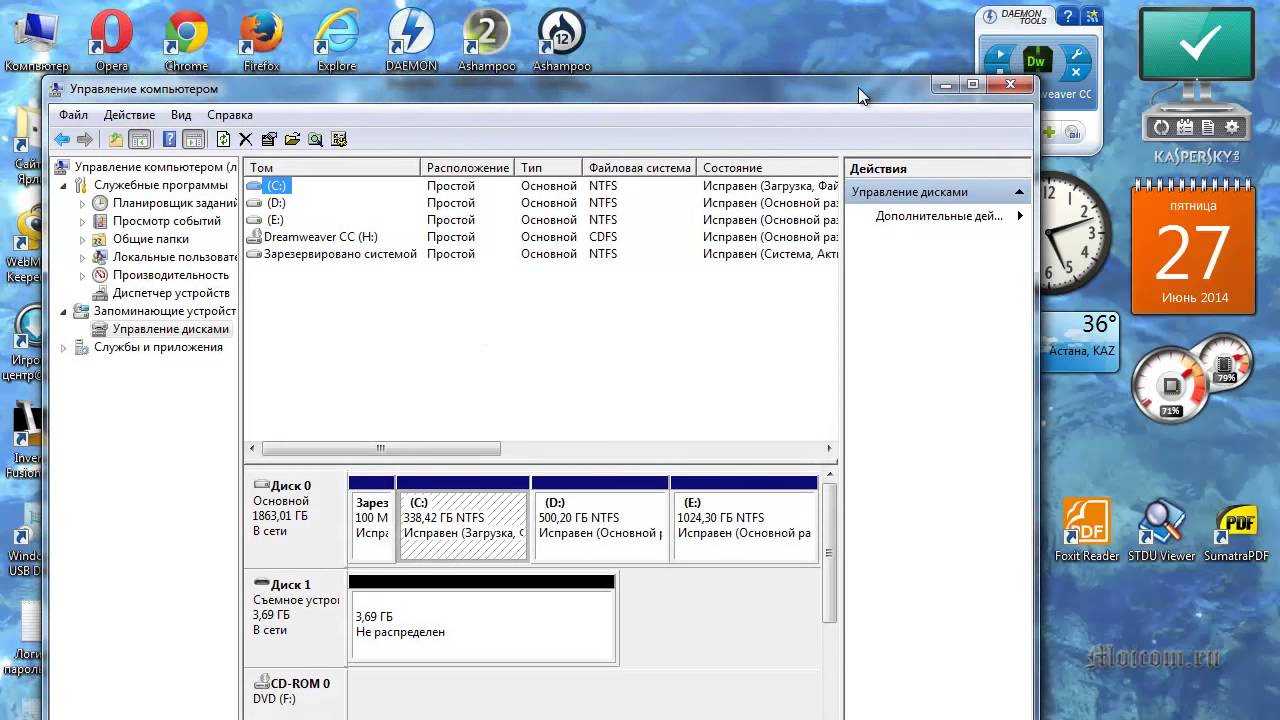This screenshot has width=1280, height=720.
Task: Collapse the Управление дисками actions section
Action: (1019, 192)
